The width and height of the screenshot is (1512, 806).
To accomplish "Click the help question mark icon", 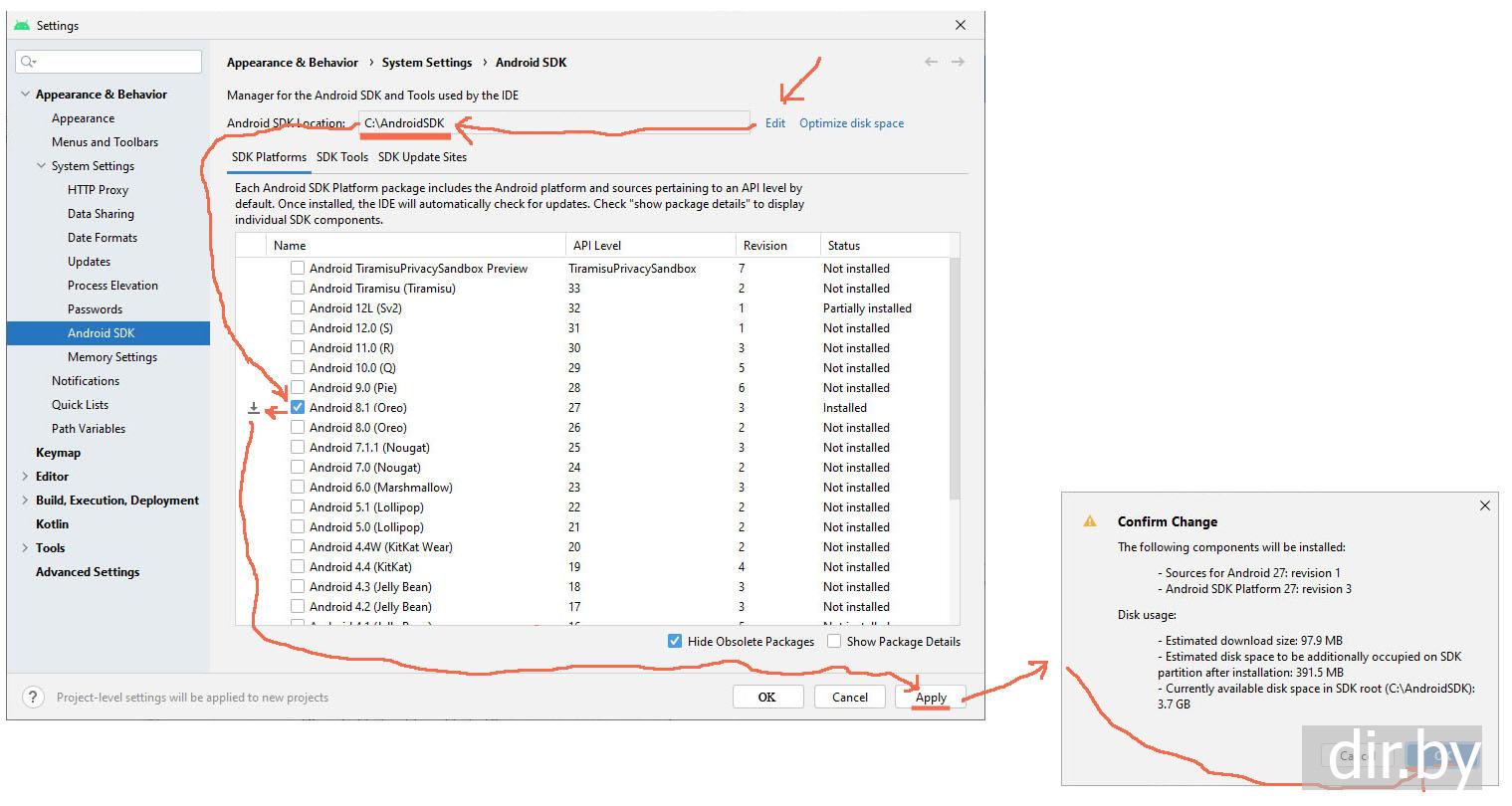I will click(33, 698).
